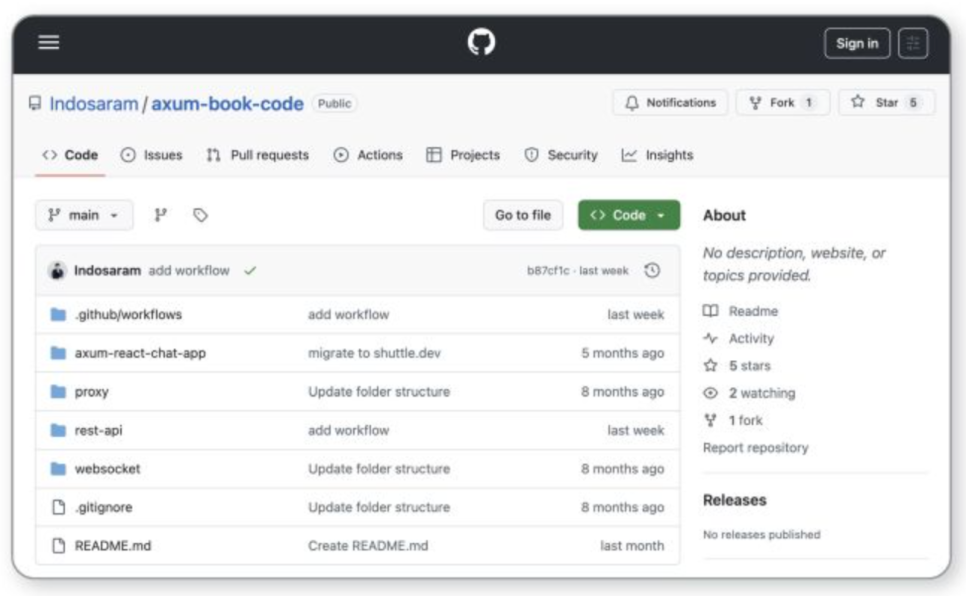The width and height of the screenshot is (966, 596).
Task: Open commit hash b87cf1c
Action: pos(548,271)
